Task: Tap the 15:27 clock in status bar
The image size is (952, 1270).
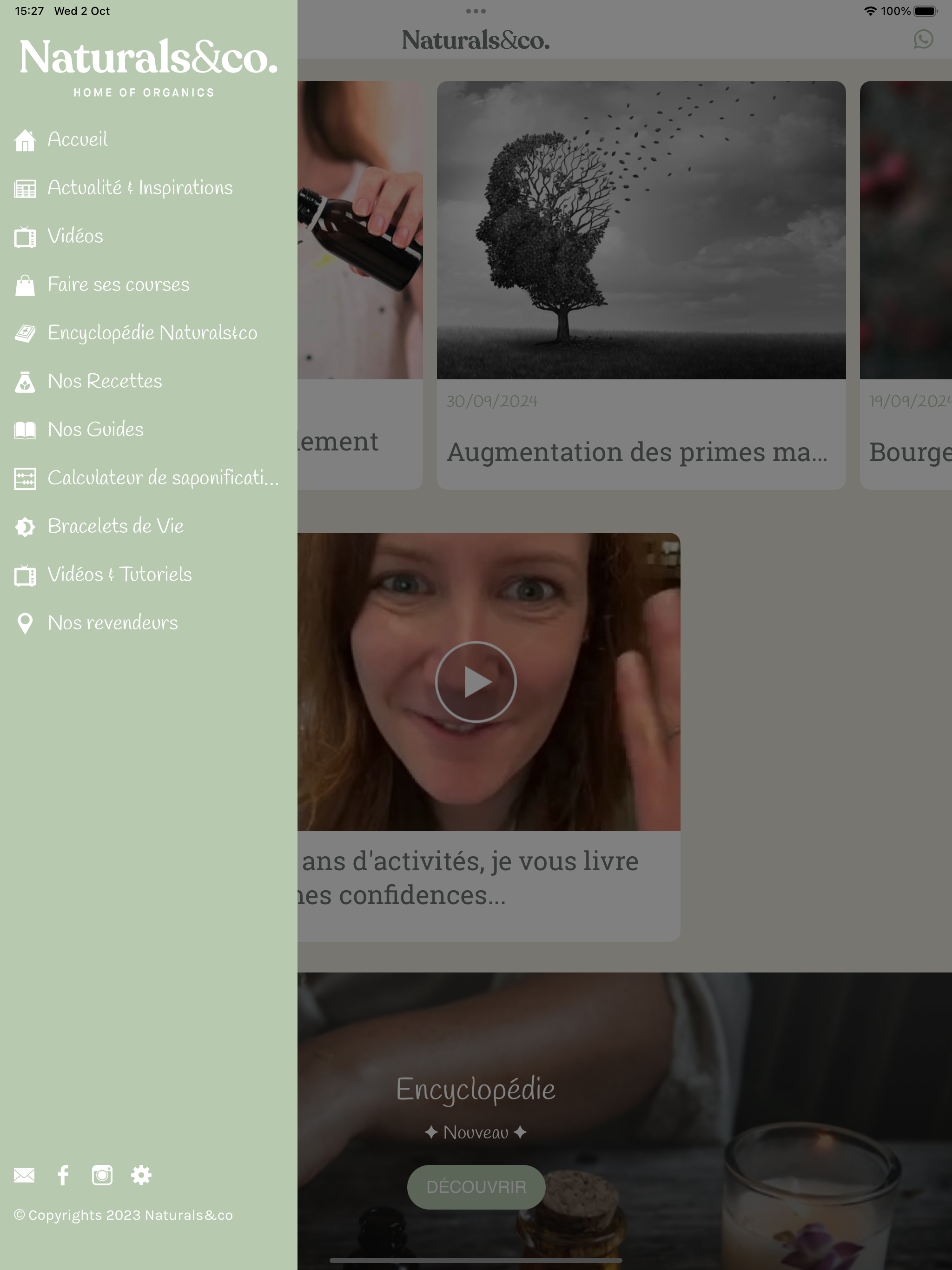Action: point(29,11)
